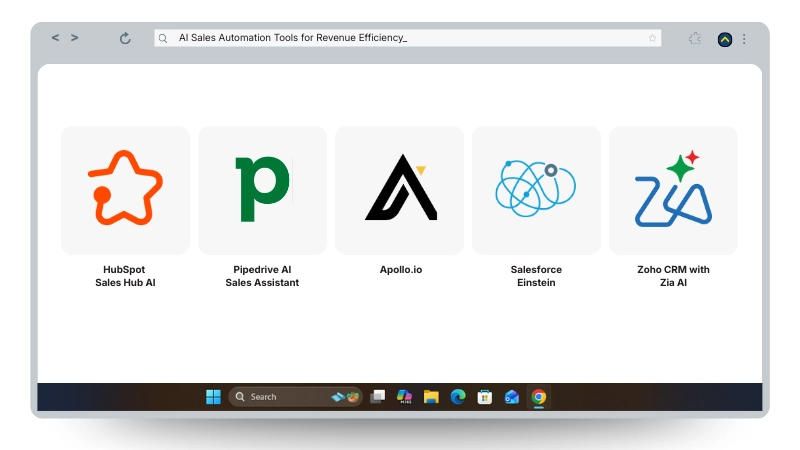Open the Pipedrive green P logo card
Image resolution: width=800 pixels, height=450 pixels.
tap(262, 190)
